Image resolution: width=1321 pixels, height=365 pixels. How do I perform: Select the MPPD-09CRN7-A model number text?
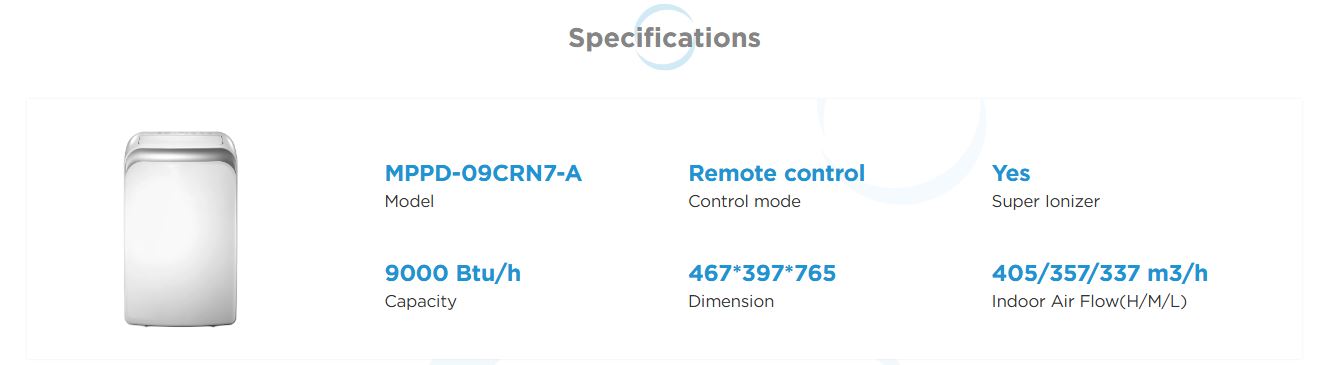[x=483, y=173]
